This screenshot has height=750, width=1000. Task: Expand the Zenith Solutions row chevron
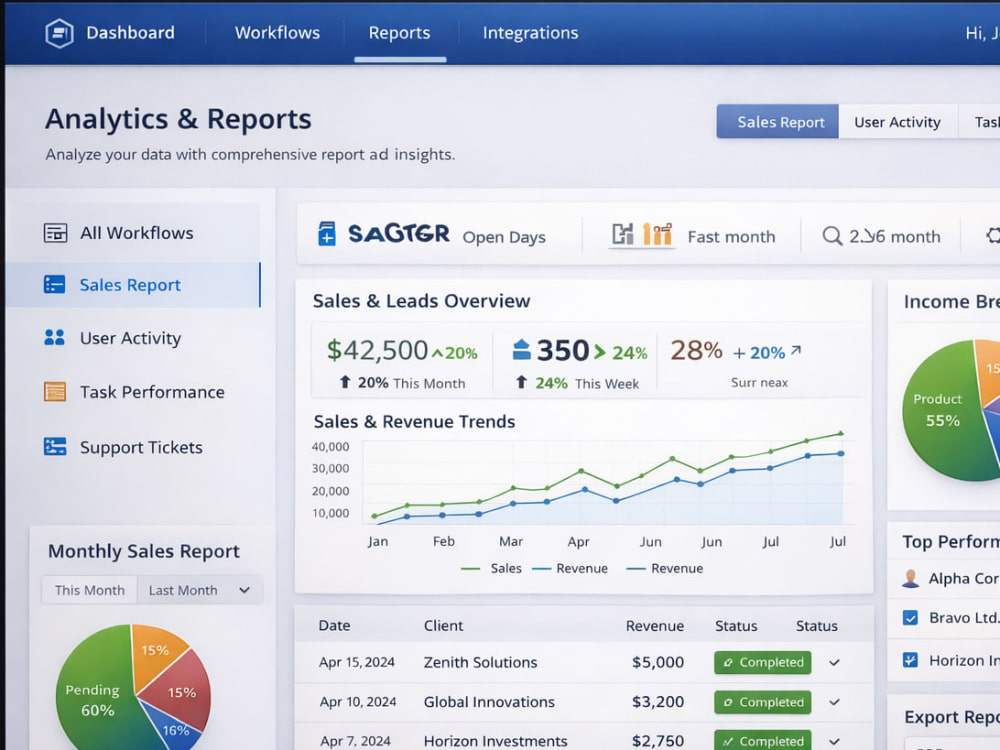tap(834, 663)
